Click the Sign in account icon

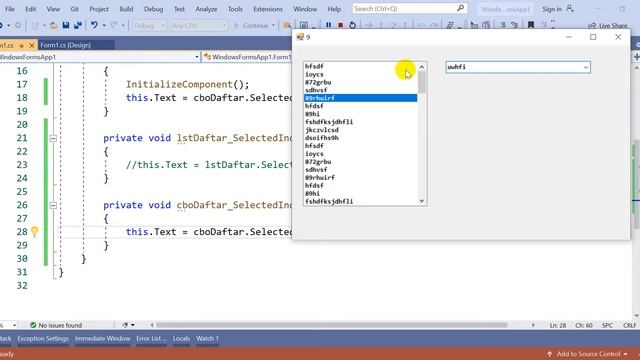click(x=570, y=9)
